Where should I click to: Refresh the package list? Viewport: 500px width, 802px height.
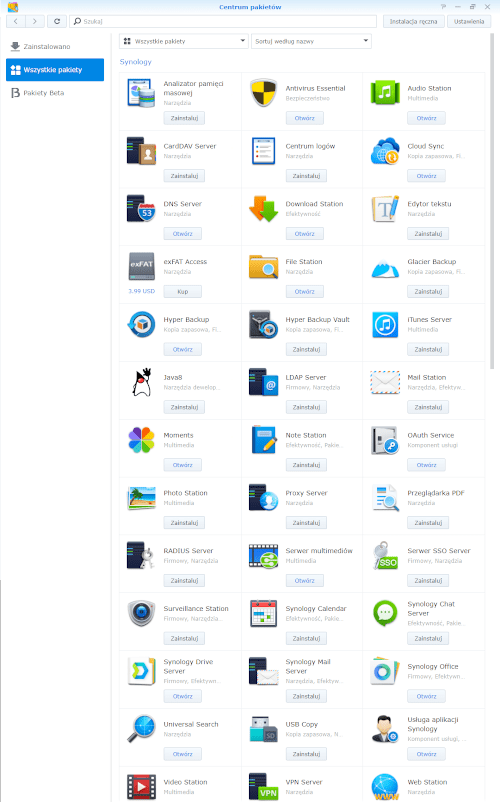pyautogui.click(x=57, y=21)
